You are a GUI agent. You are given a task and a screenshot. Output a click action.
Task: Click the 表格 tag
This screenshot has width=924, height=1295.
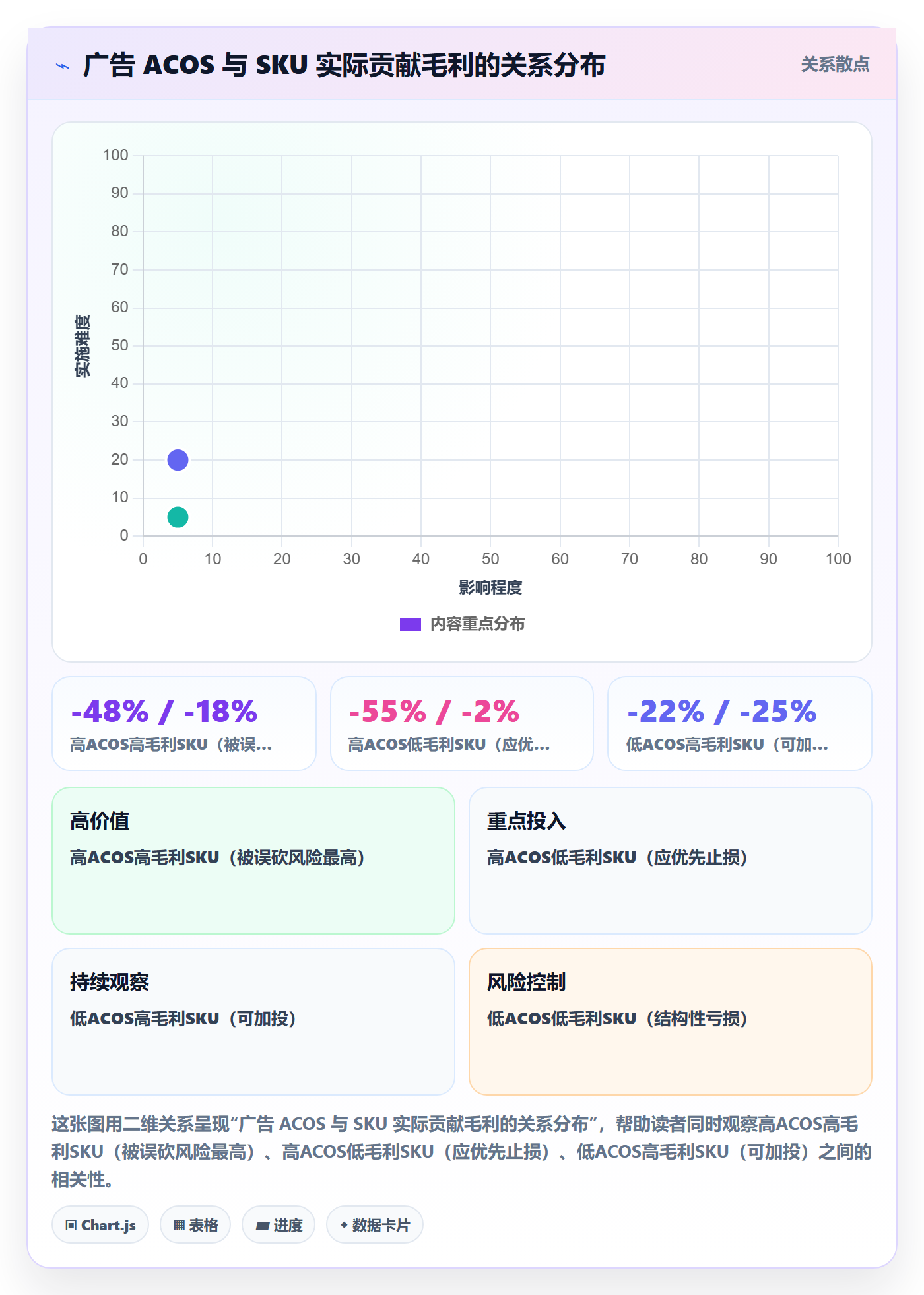195,1225
